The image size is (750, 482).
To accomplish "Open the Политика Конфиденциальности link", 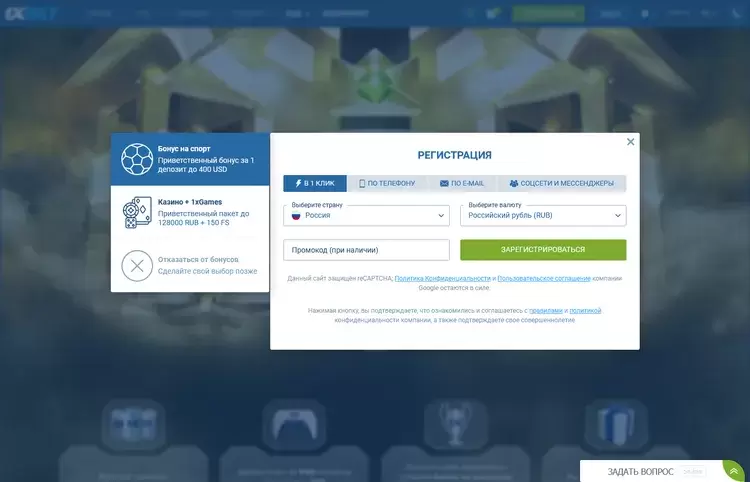I will click(442, 277).
